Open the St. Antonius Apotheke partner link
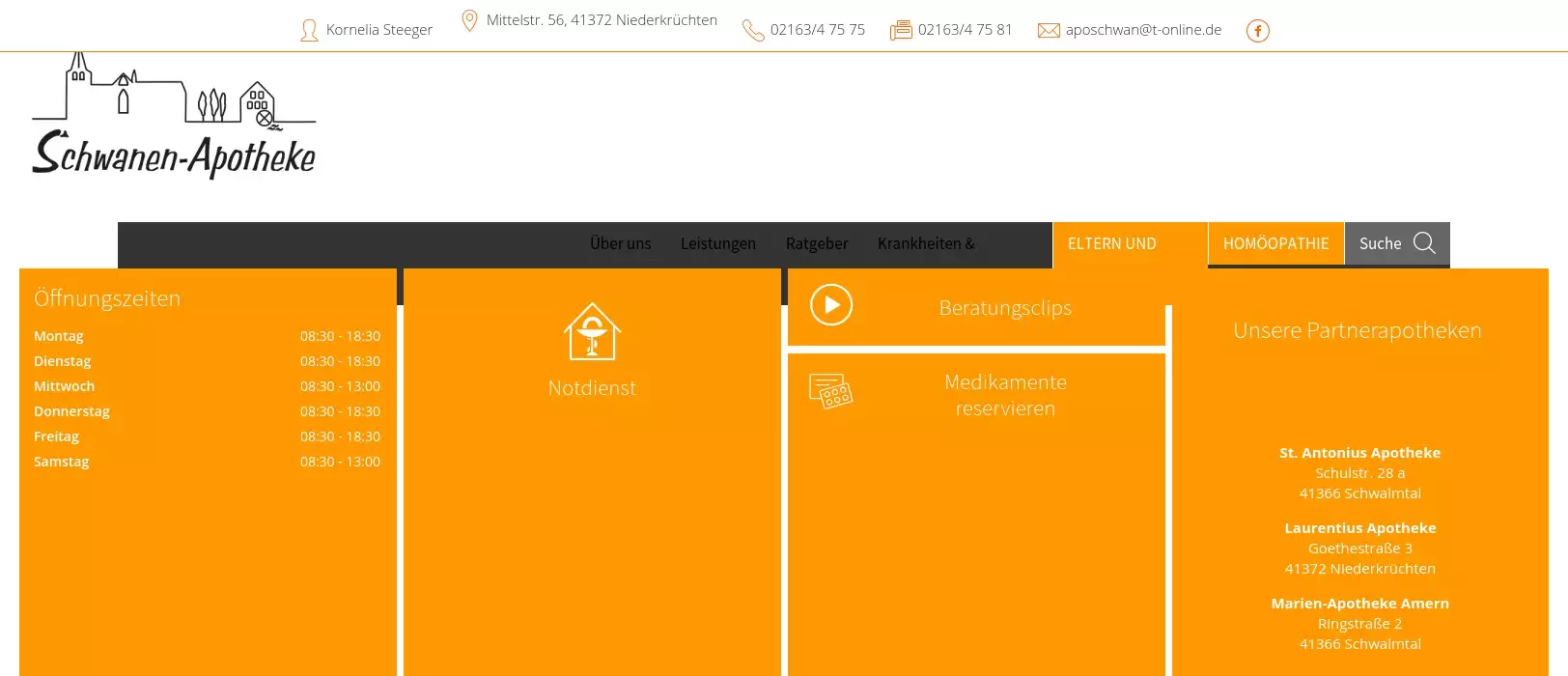Screen dimensions: 1568x676 point(1359,453)
